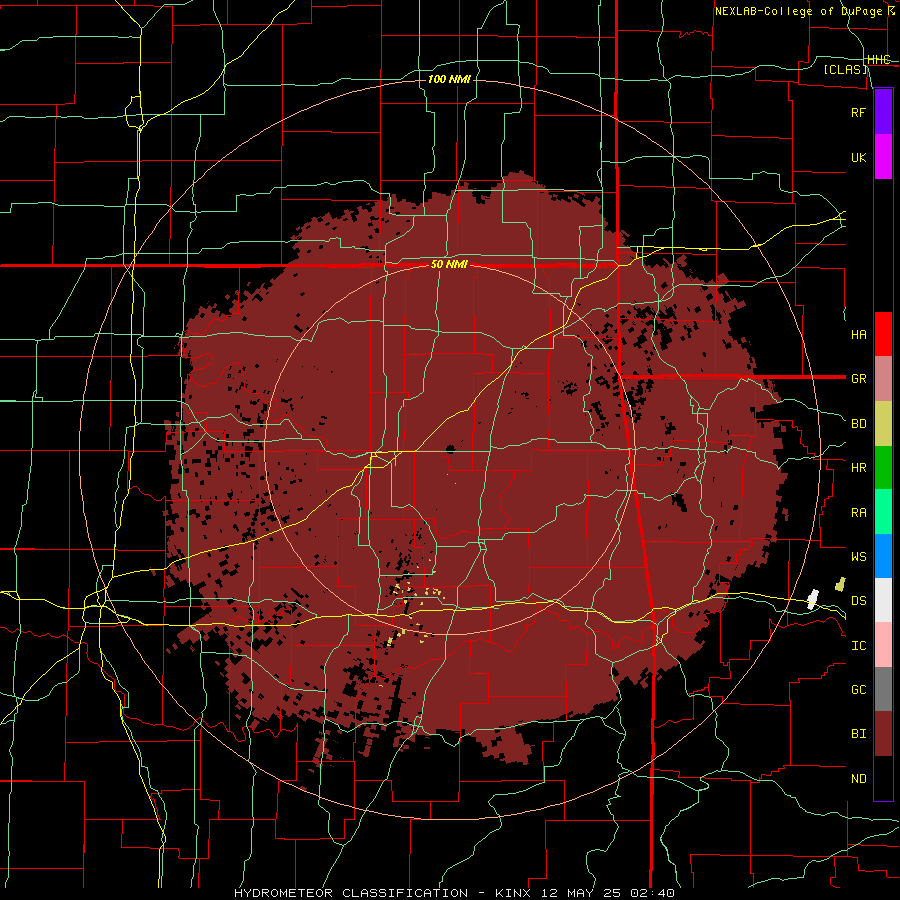
Task: Click the DS legend label
Action: tap(858, 601)
